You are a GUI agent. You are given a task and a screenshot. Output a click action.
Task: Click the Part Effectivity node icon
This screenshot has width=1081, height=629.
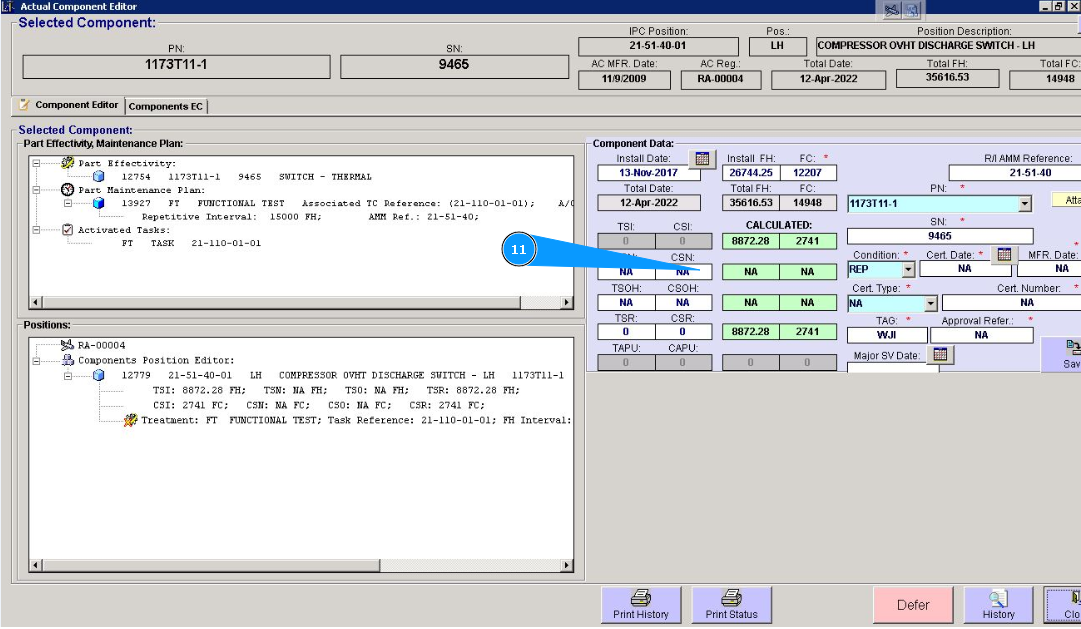(68, 163)
